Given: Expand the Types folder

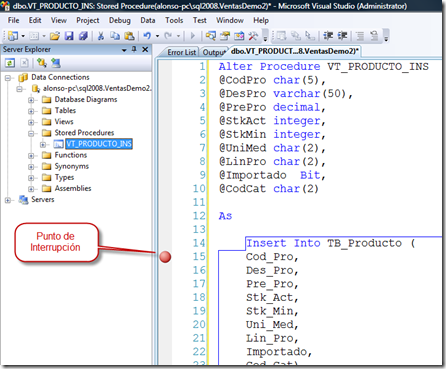Looking at the screenshot, I should tap(31, 178).
